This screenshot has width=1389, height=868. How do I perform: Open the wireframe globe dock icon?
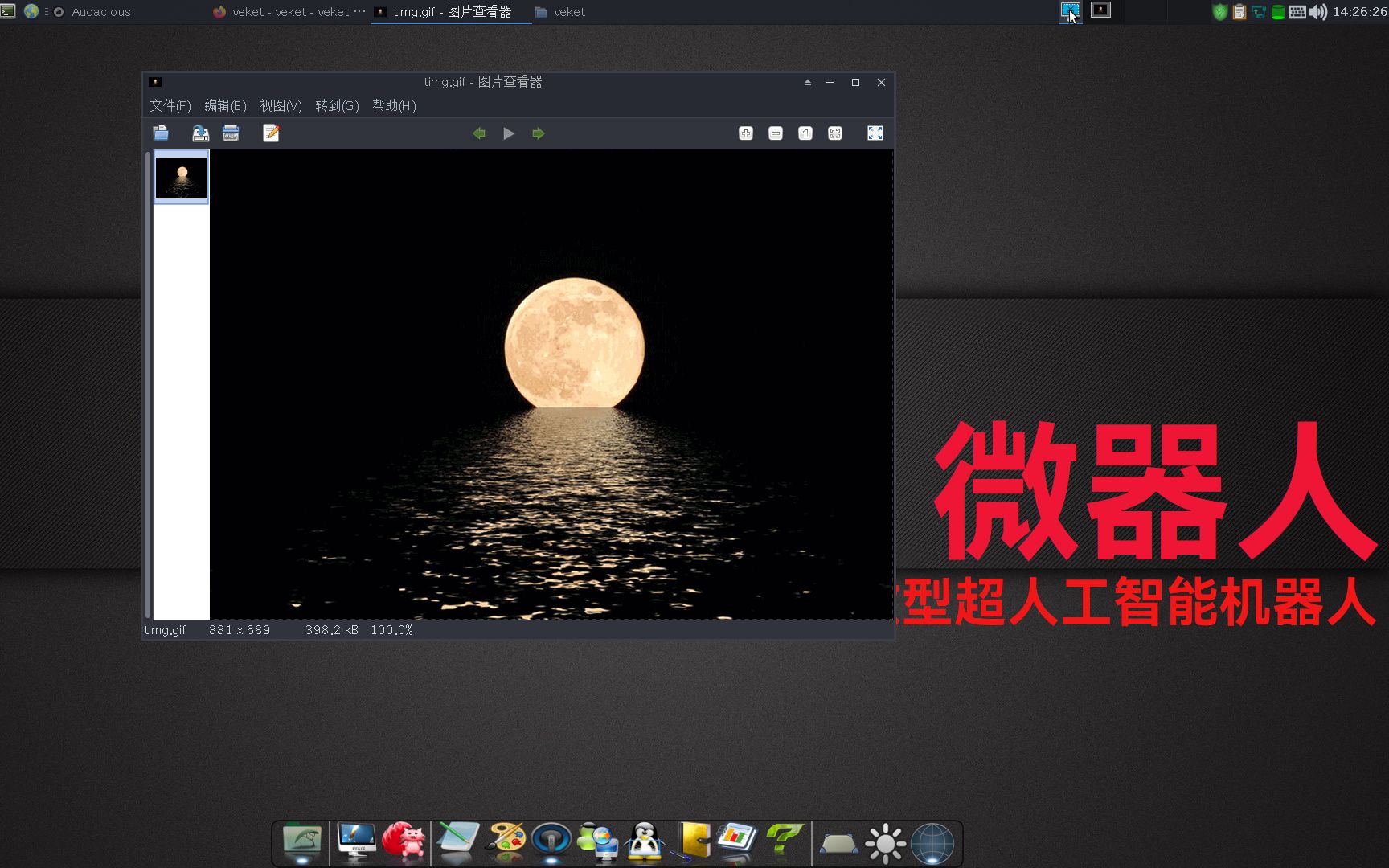932,844
